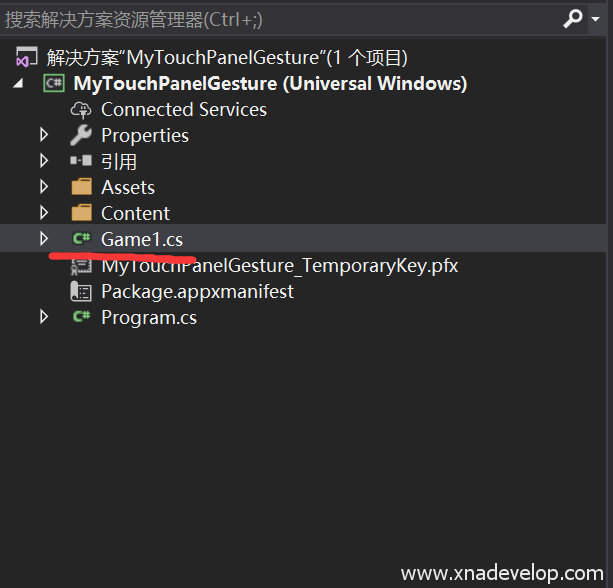Type in the solution explorer search box
The image size is (613, 588).
[x=270, y=19]
